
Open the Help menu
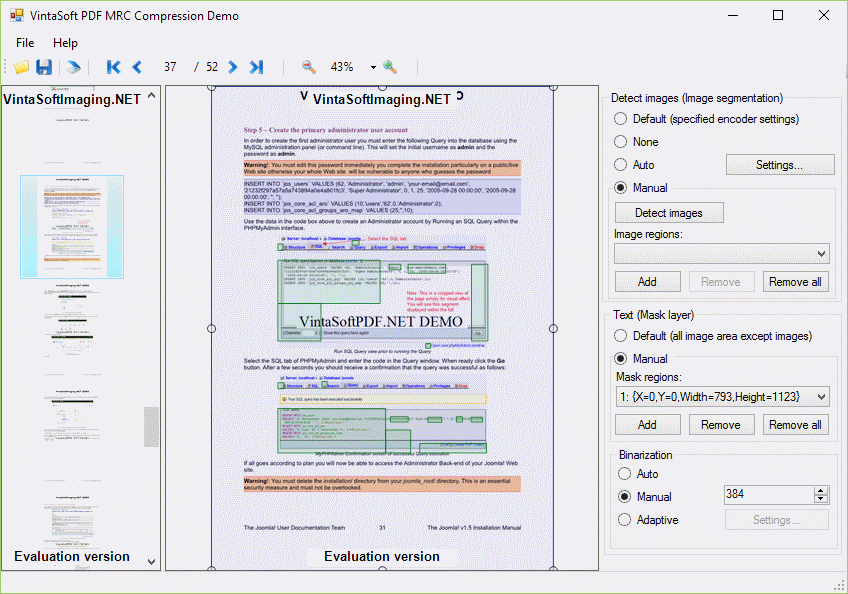tap(65, 43)
